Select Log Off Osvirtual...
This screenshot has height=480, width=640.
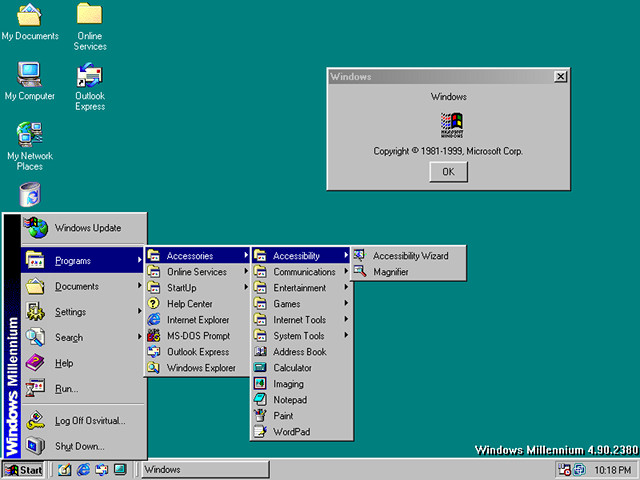(82, 420)
